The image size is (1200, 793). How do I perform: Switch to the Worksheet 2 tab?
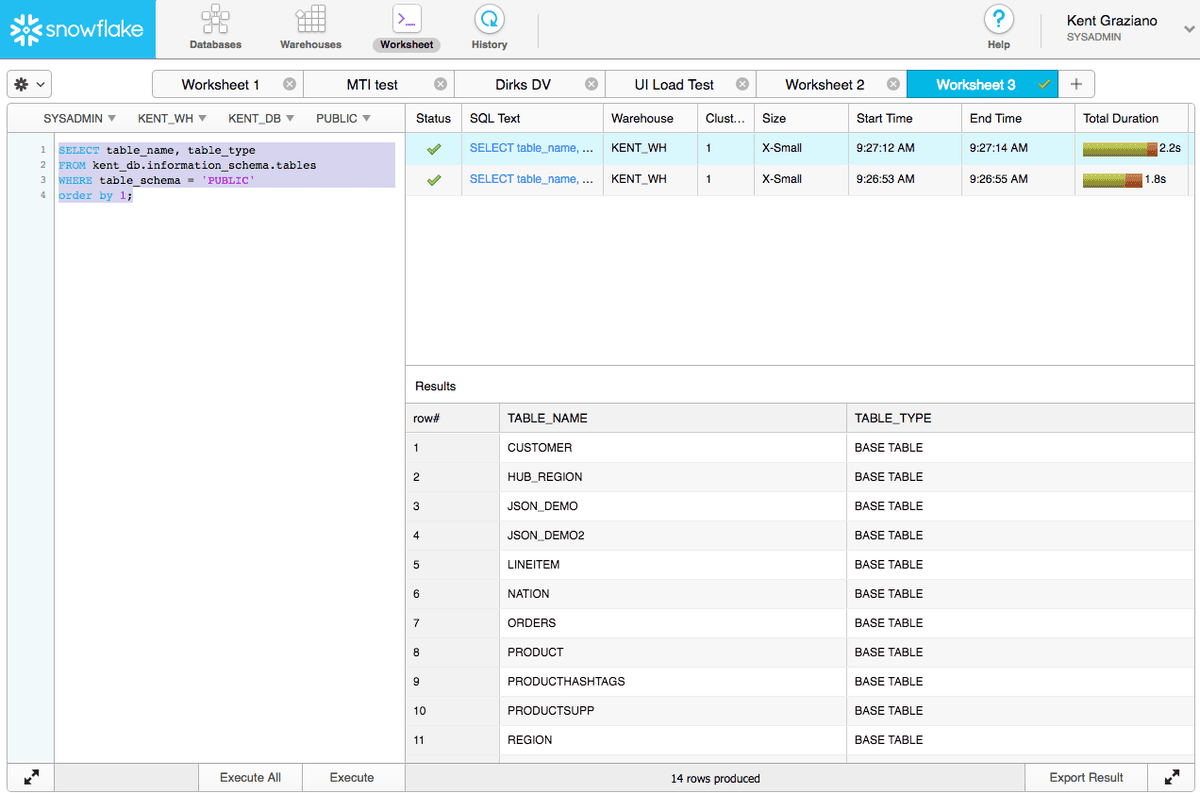coord(825,84)
